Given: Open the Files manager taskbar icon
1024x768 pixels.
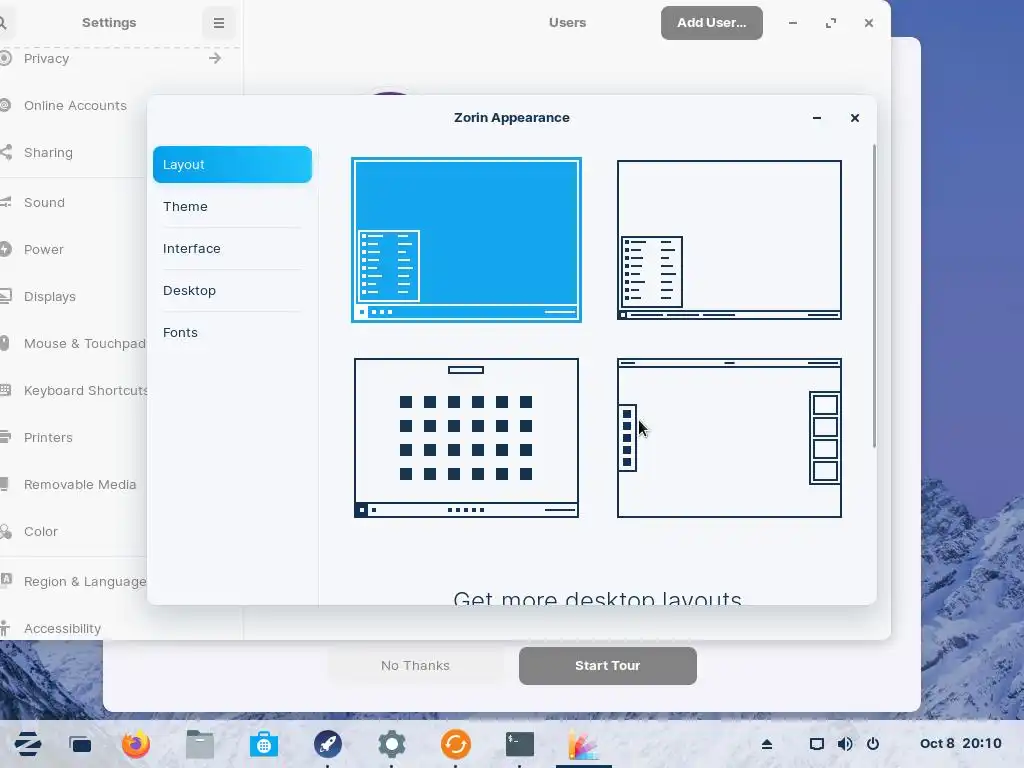Looking at the screenshot, I should pos(200,744).
